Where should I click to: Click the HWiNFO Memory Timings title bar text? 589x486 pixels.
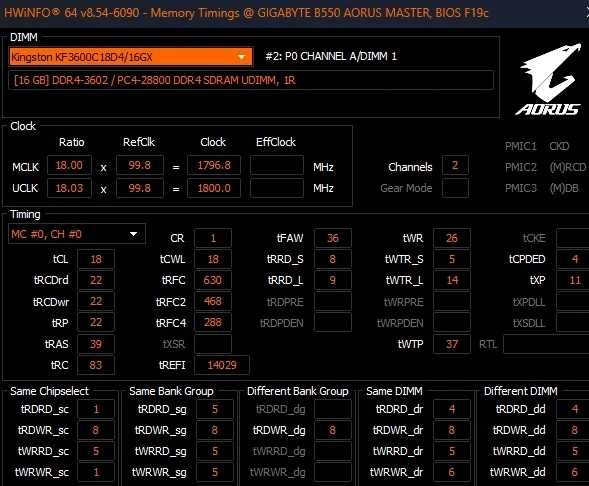click(246, 13)
